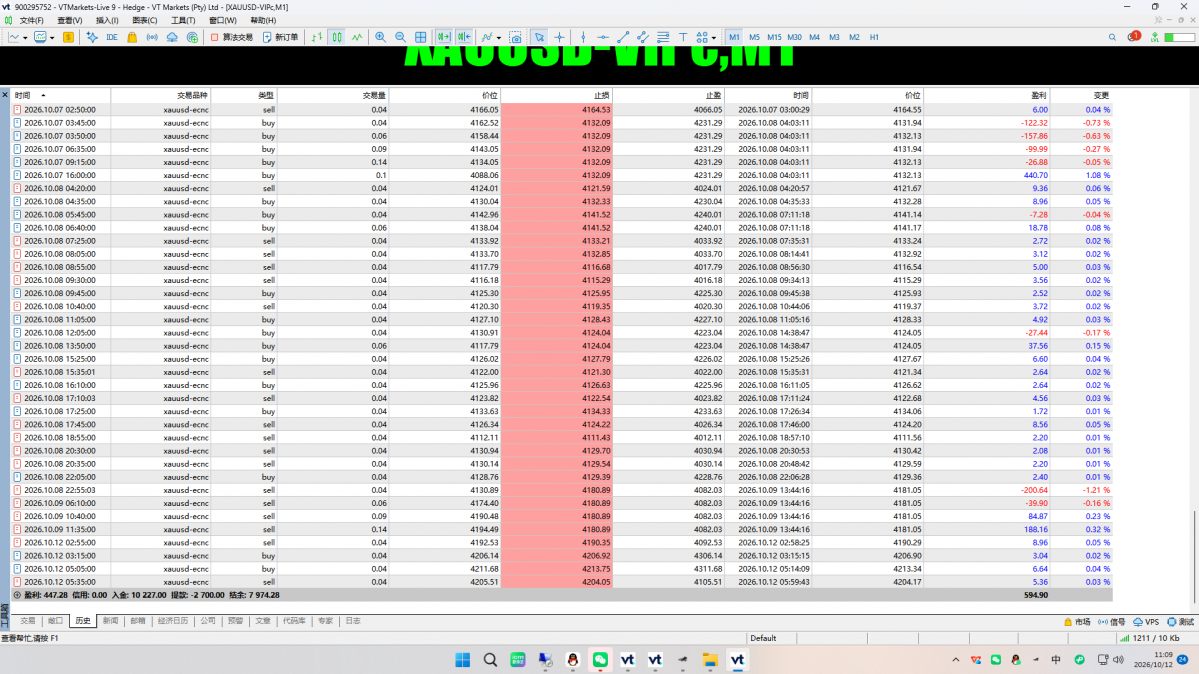This screenshot has width=1199, height=674.
Task: Select the crosshair tool
Action: pos(560,37)
